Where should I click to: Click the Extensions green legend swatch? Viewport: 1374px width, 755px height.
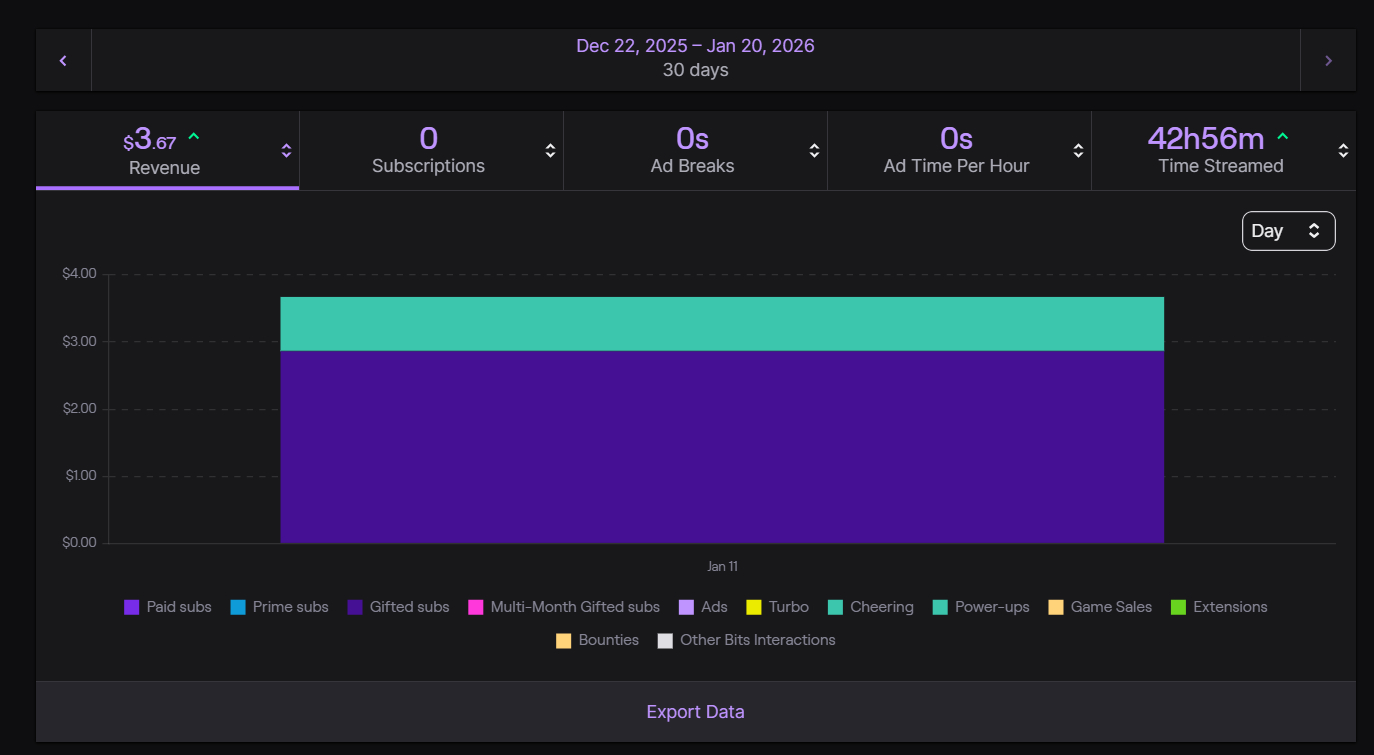(1178, 607)
